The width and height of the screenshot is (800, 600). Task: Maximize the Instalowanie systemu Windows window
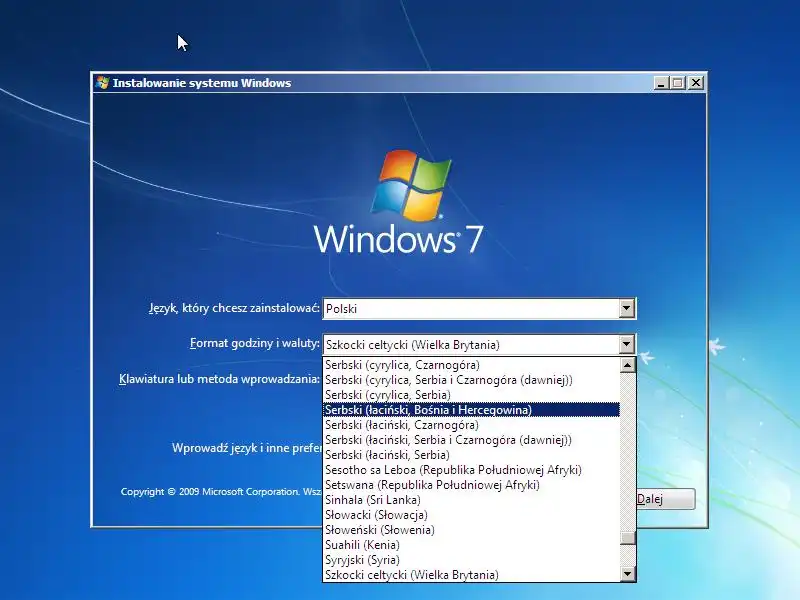pyautogui.click(x=678, y=83)
